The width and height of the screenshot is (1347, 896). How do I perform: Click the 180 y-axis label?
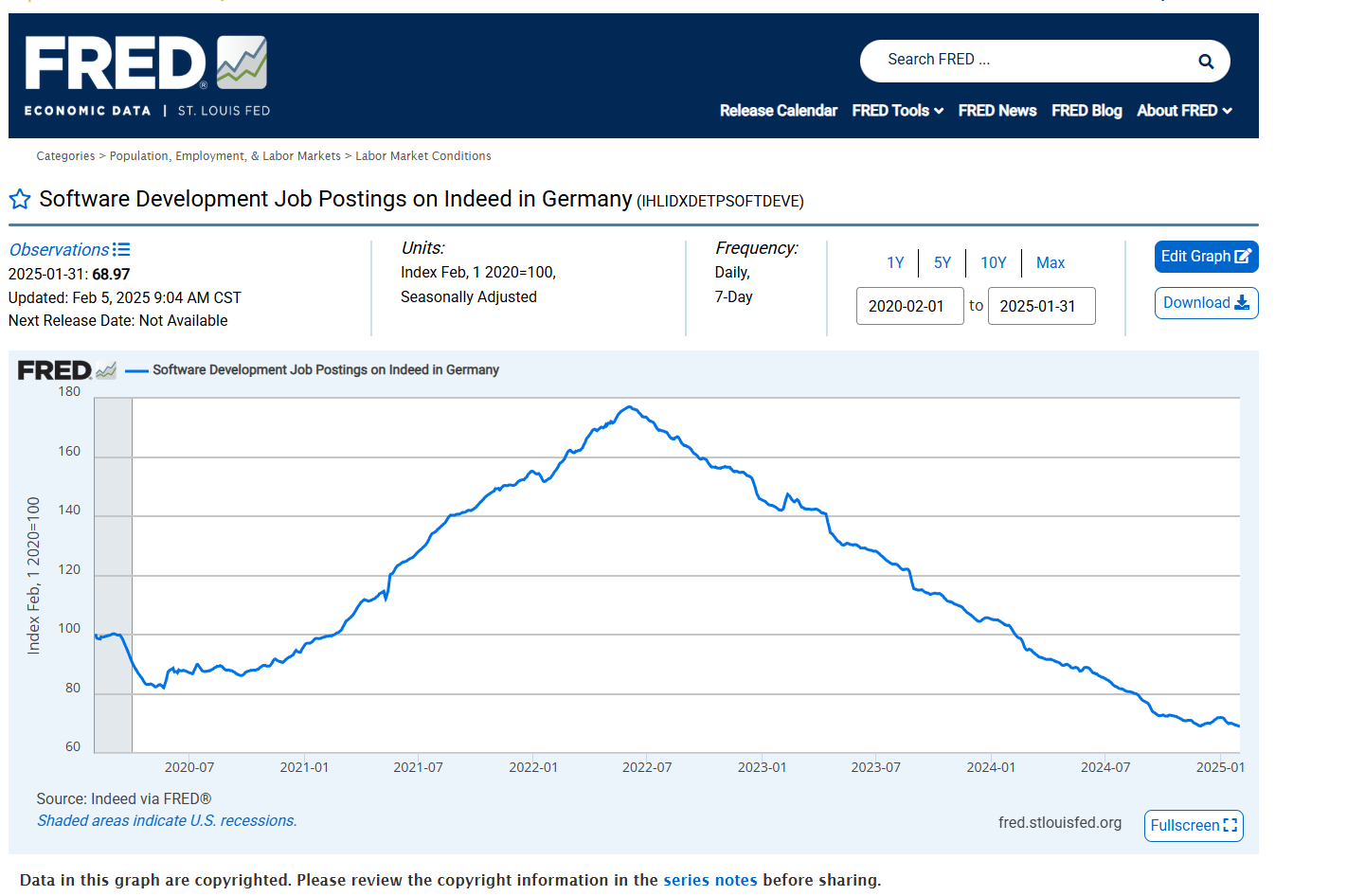pyautogui.click(x=69, y=392)
